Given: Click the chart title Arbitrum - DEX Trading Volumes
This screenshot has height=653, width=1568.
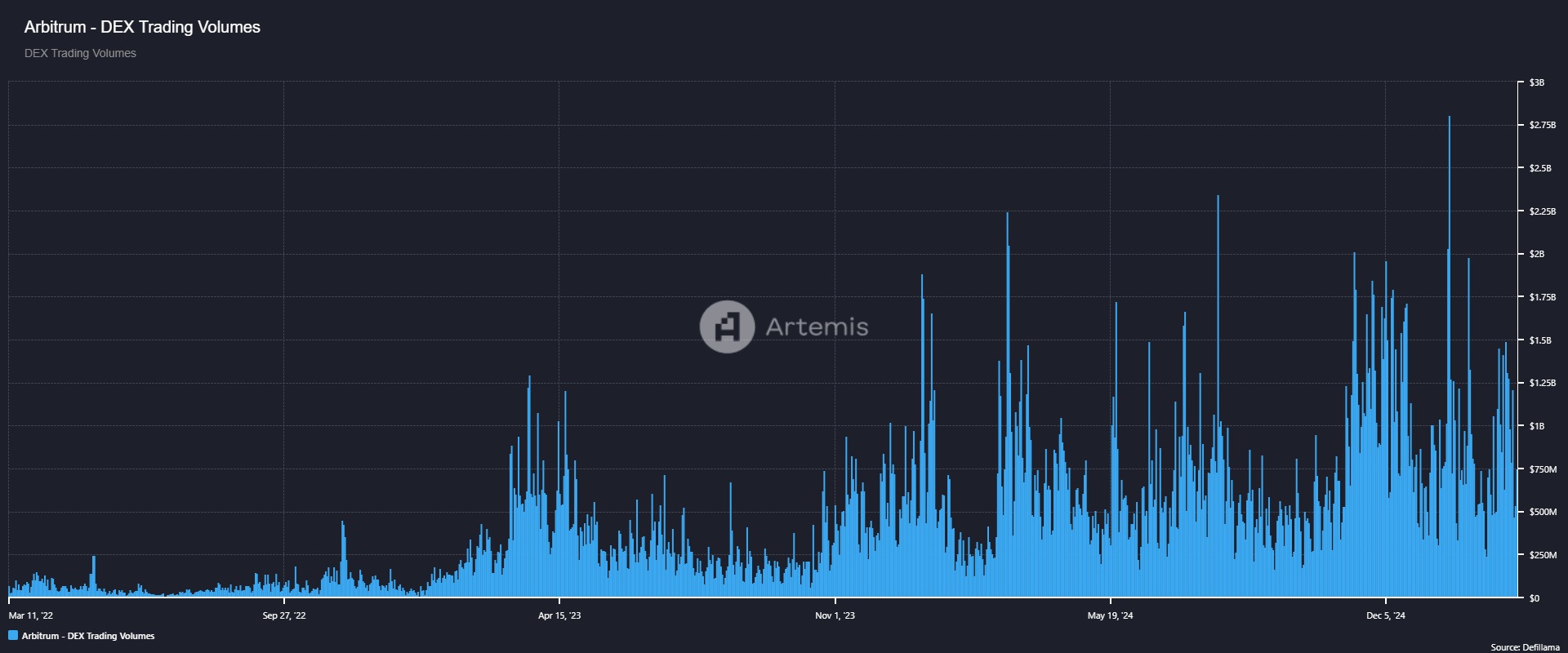Looking at the screenshot, I should point(142,27).
